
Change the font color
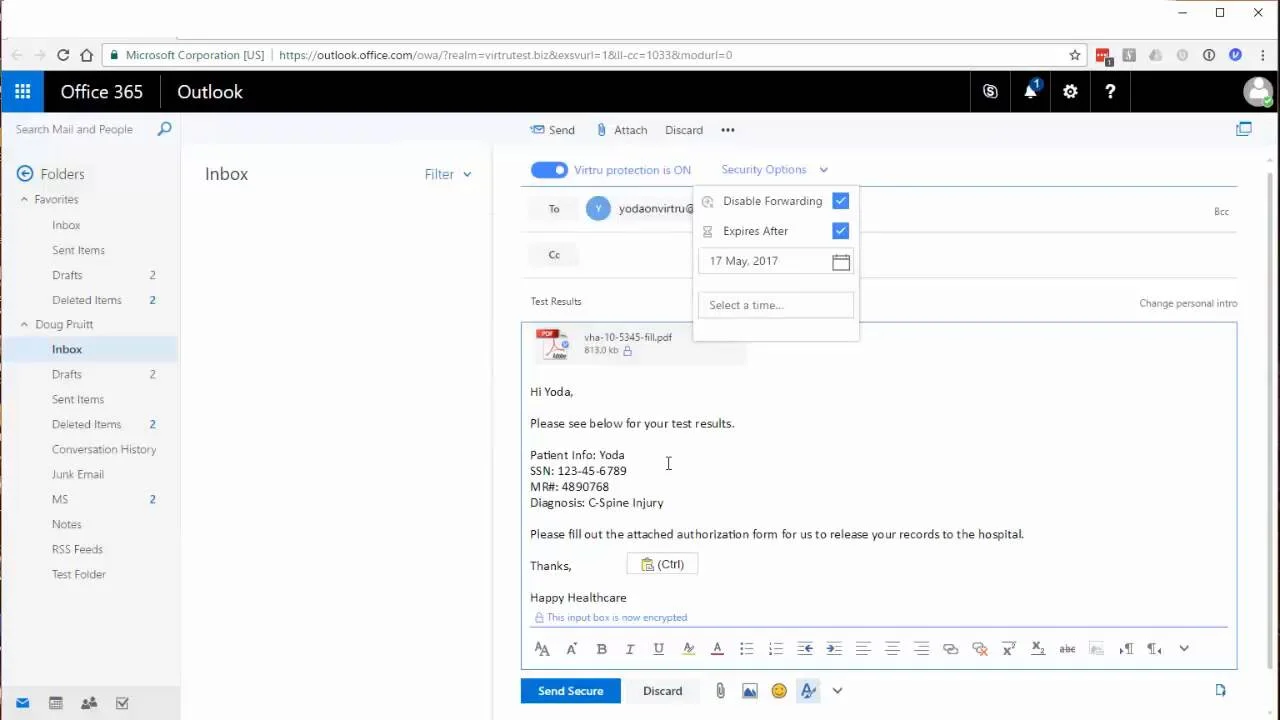coord(717,649)
